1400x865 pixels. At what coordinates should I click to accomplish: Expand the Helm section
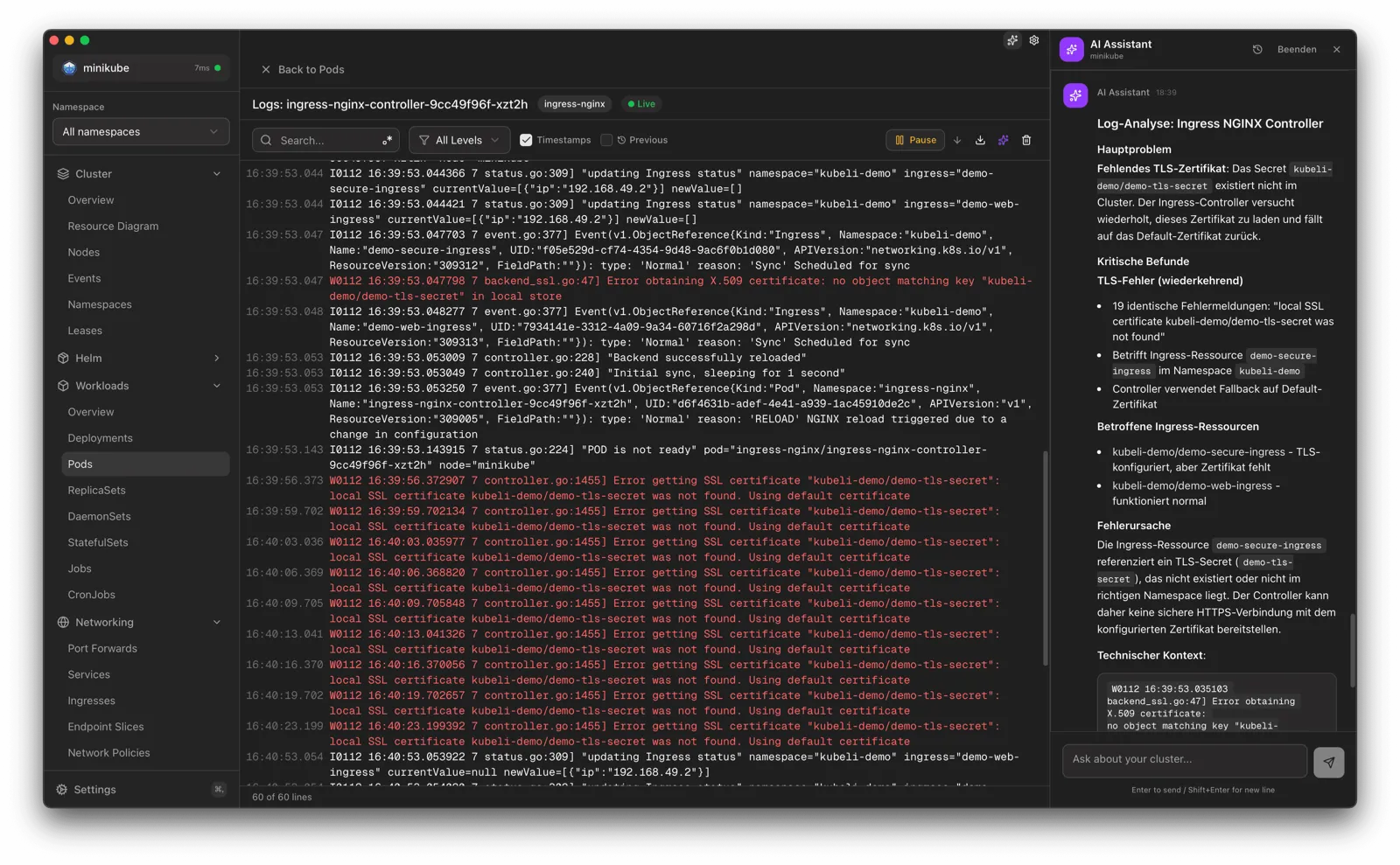coord(216,359)
